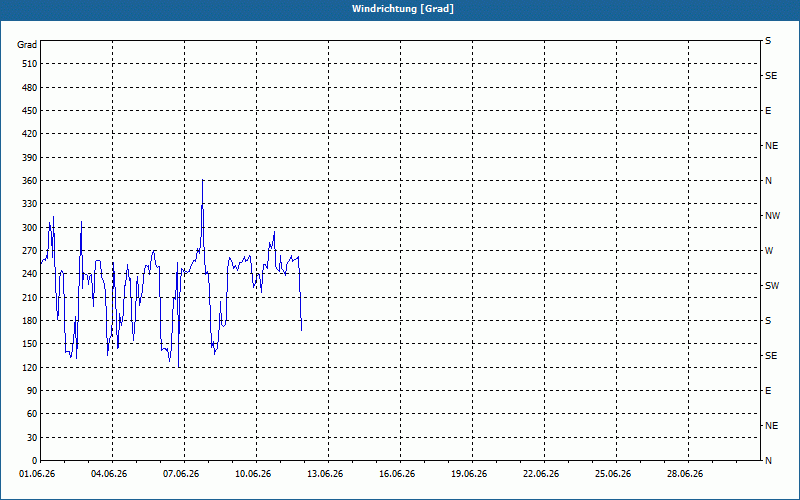800x500 pixels.
Task: Click the 180 degree axis label
Action: [30, 321]
